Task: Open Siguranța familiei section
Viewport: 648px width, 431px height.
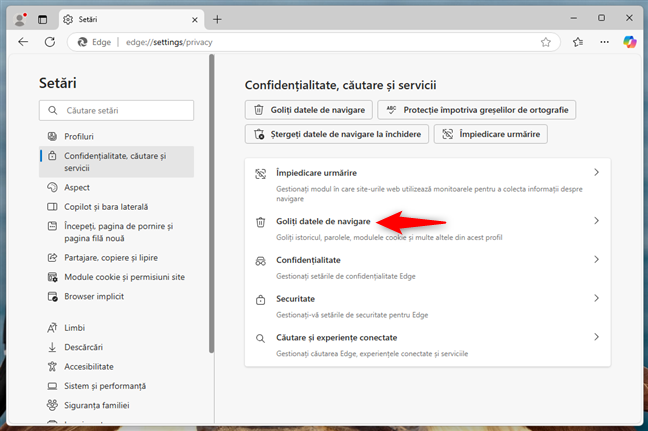Action: click(117, 405)
